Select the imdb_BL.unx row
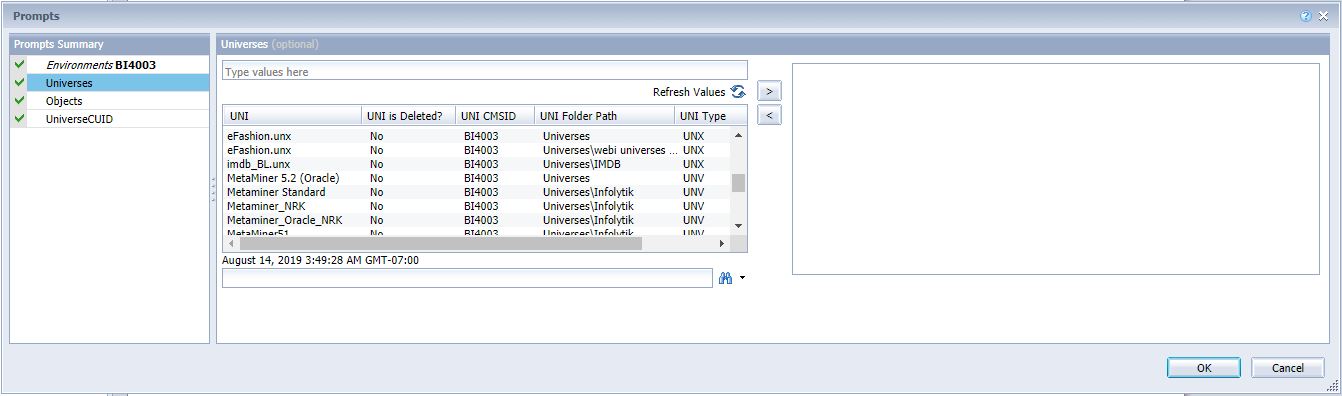This screenshot has height=396, width=1342. pyautogui.click(x=477, y=164)
